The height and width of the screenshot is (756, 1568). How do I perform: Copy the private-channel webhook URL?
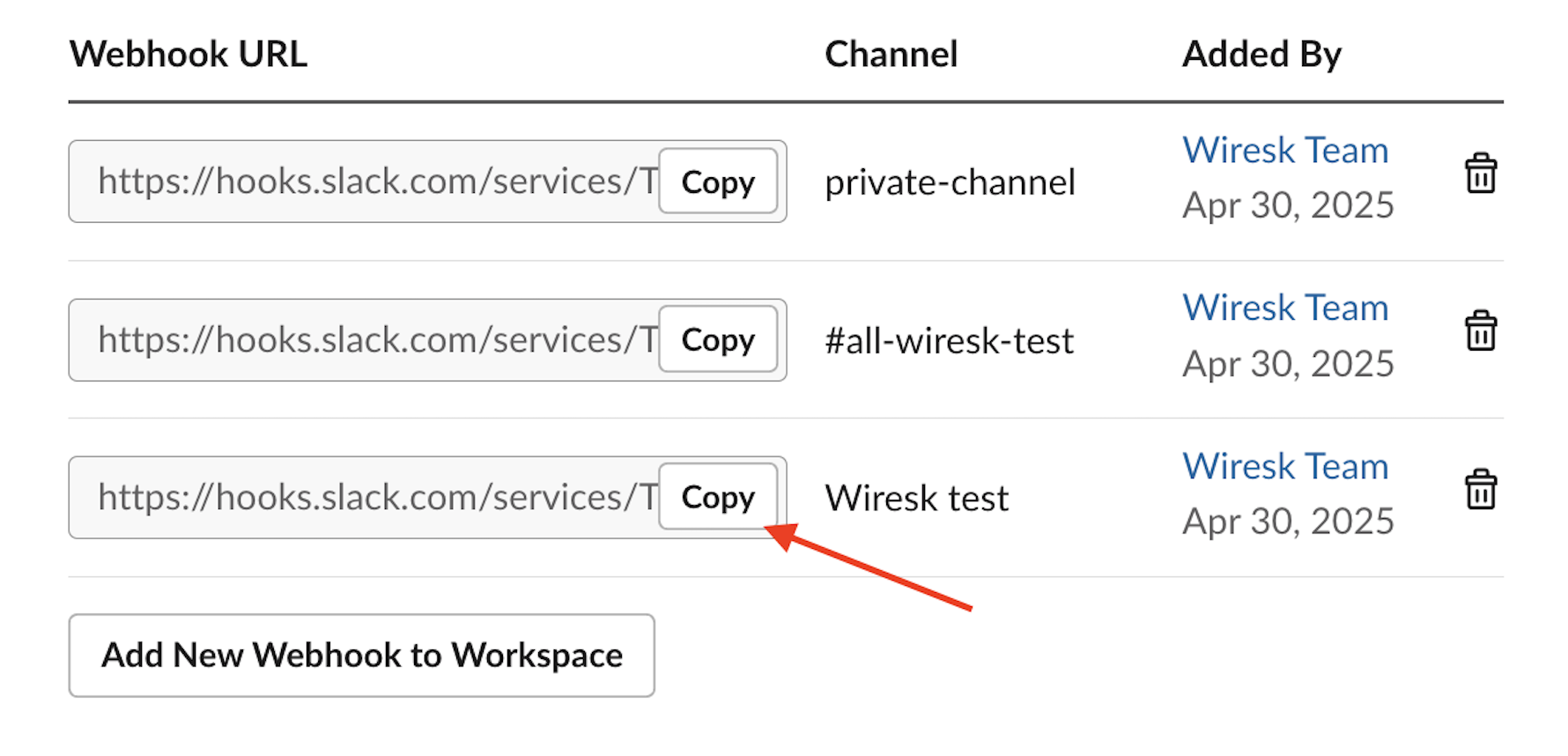click(718, 182)
